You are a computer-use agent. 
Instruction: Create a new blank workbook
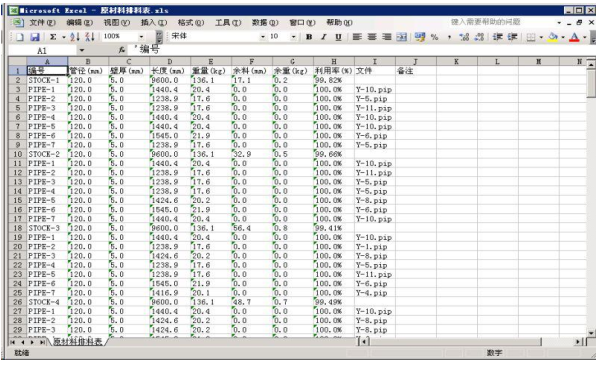pyautogui.click(x=20, y=37)
